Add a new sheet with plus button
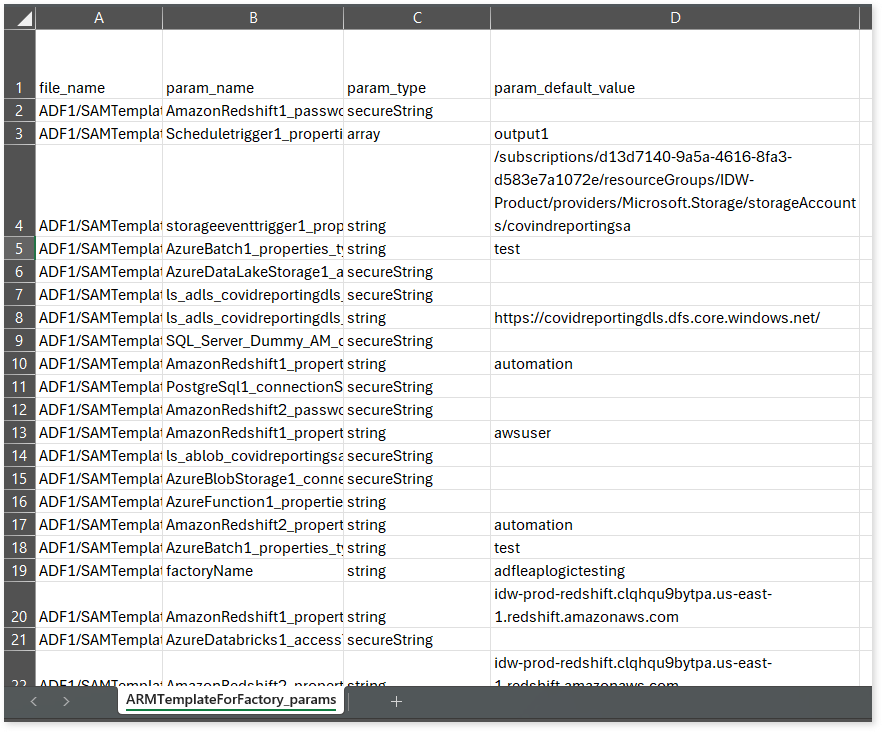The height and width of the screenshot is (732, 882). pyautogui.click(x=396, y=701)
